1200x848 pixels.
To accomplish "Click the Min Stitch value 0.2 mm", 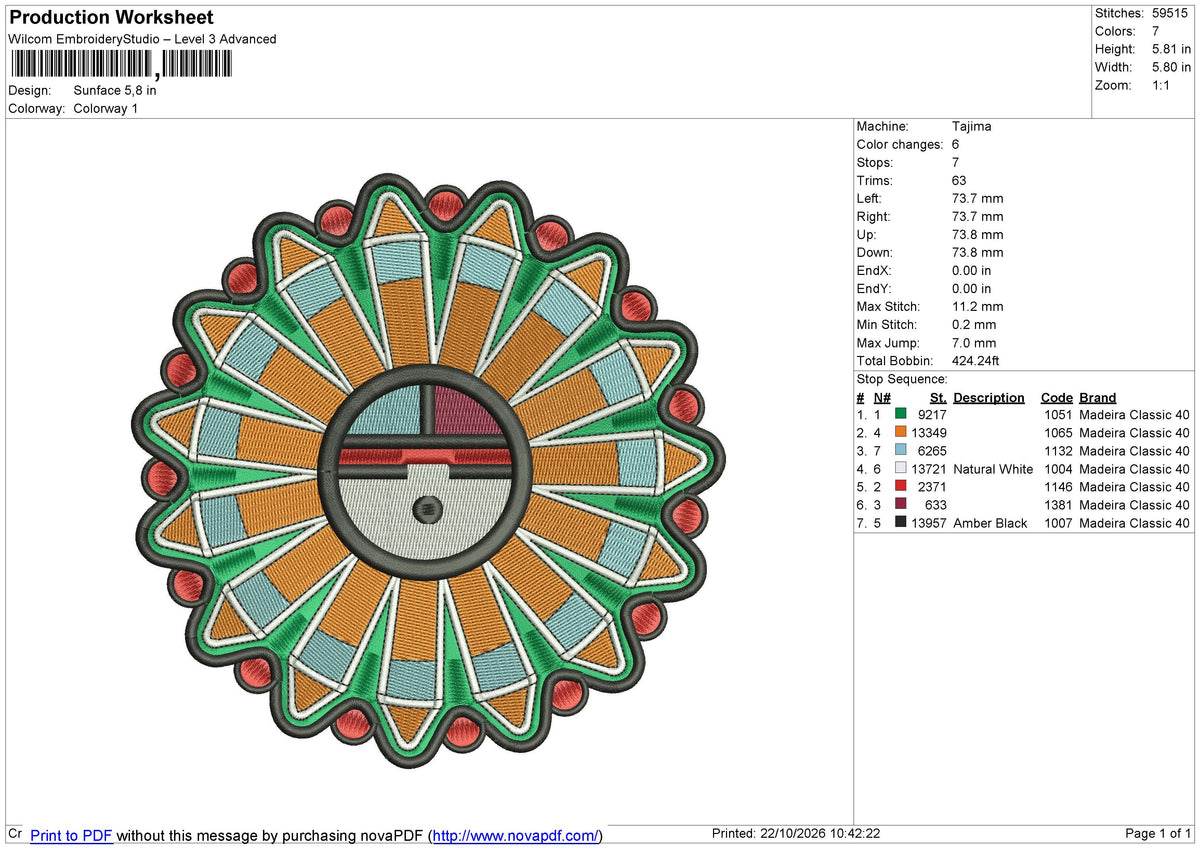I will (974, 325).
